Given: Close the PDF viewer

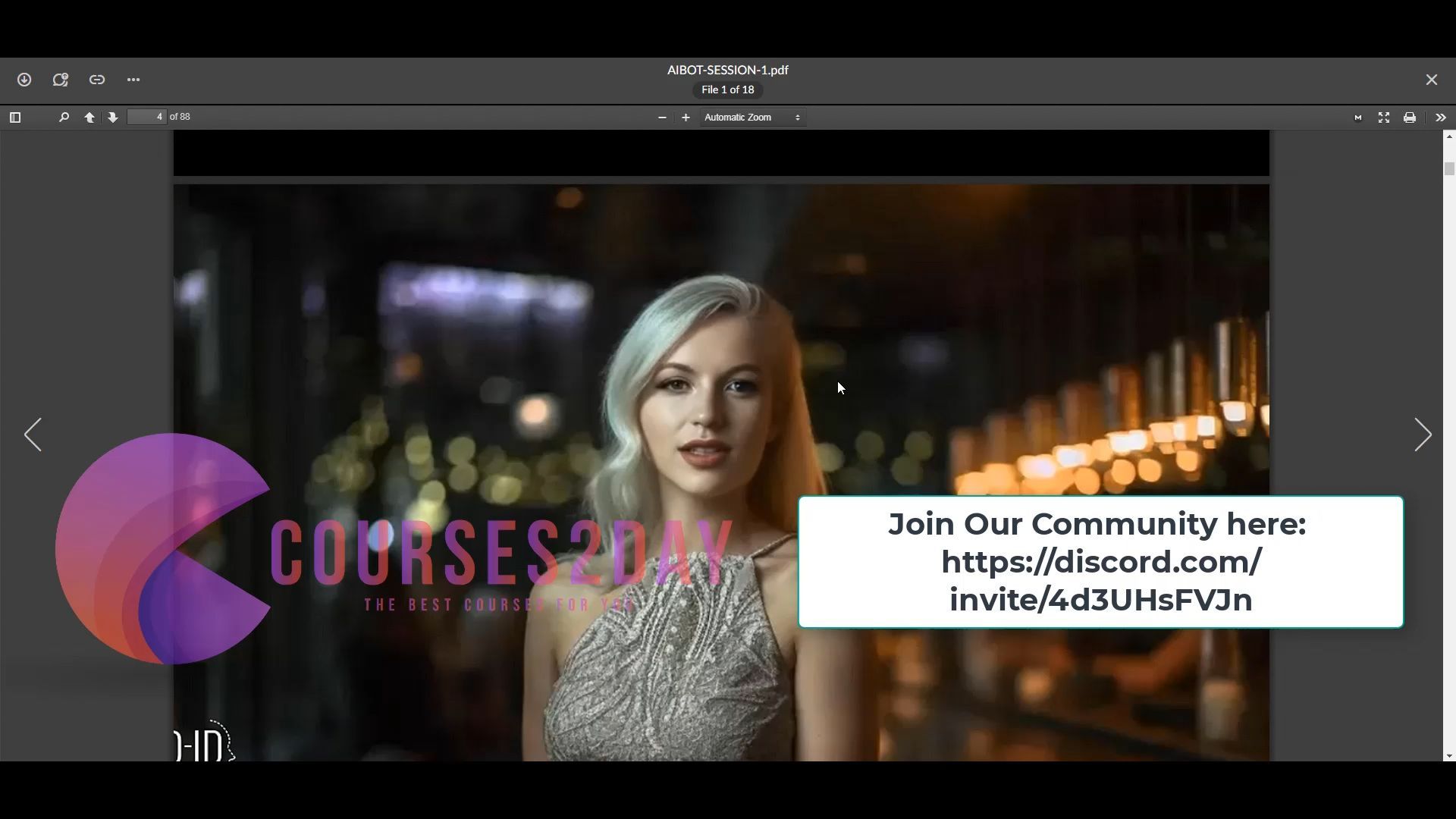Looking at the screenshot, I should coord(1432,80).
